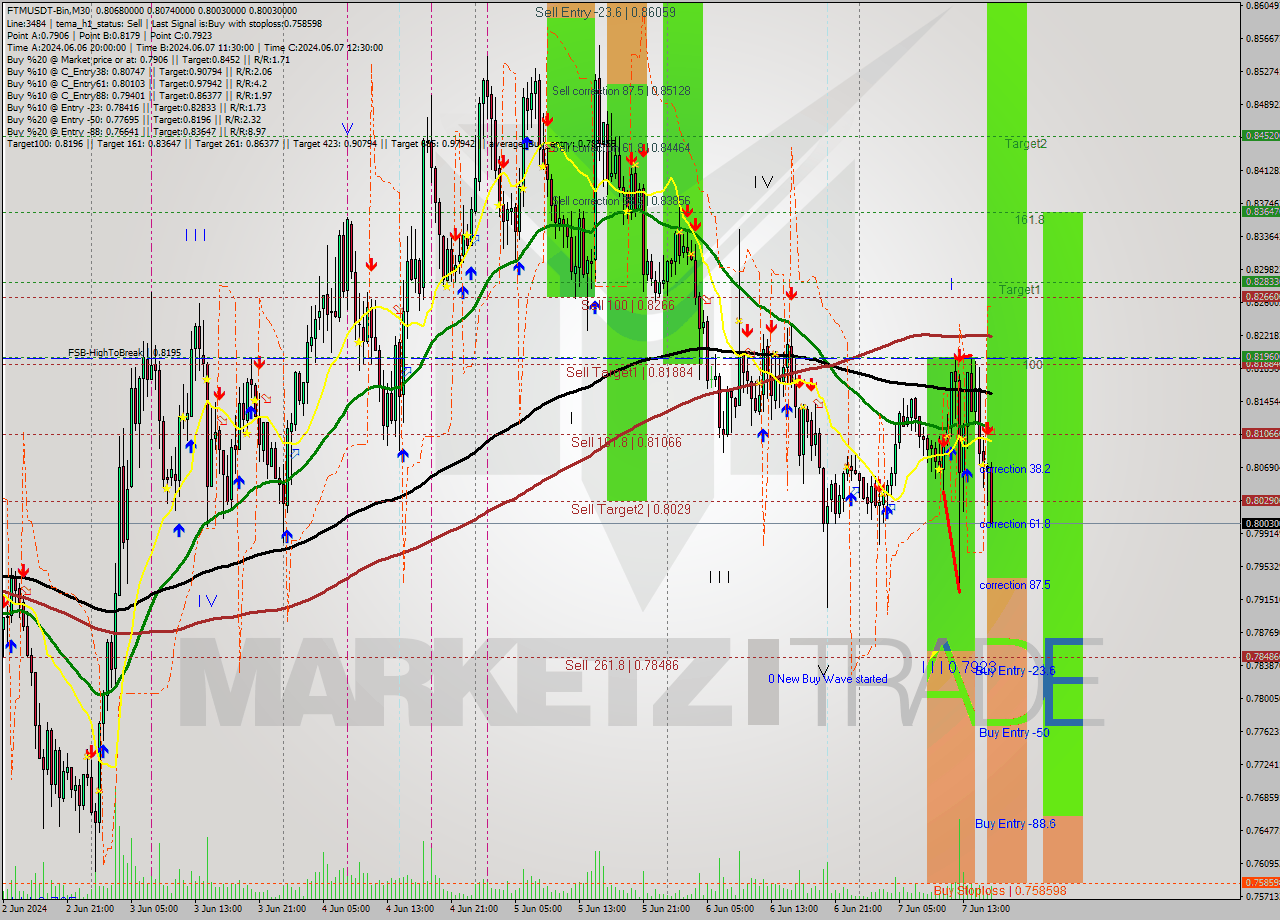
Task: Click the current price tag 0.80030
Action: point(1260,523)
